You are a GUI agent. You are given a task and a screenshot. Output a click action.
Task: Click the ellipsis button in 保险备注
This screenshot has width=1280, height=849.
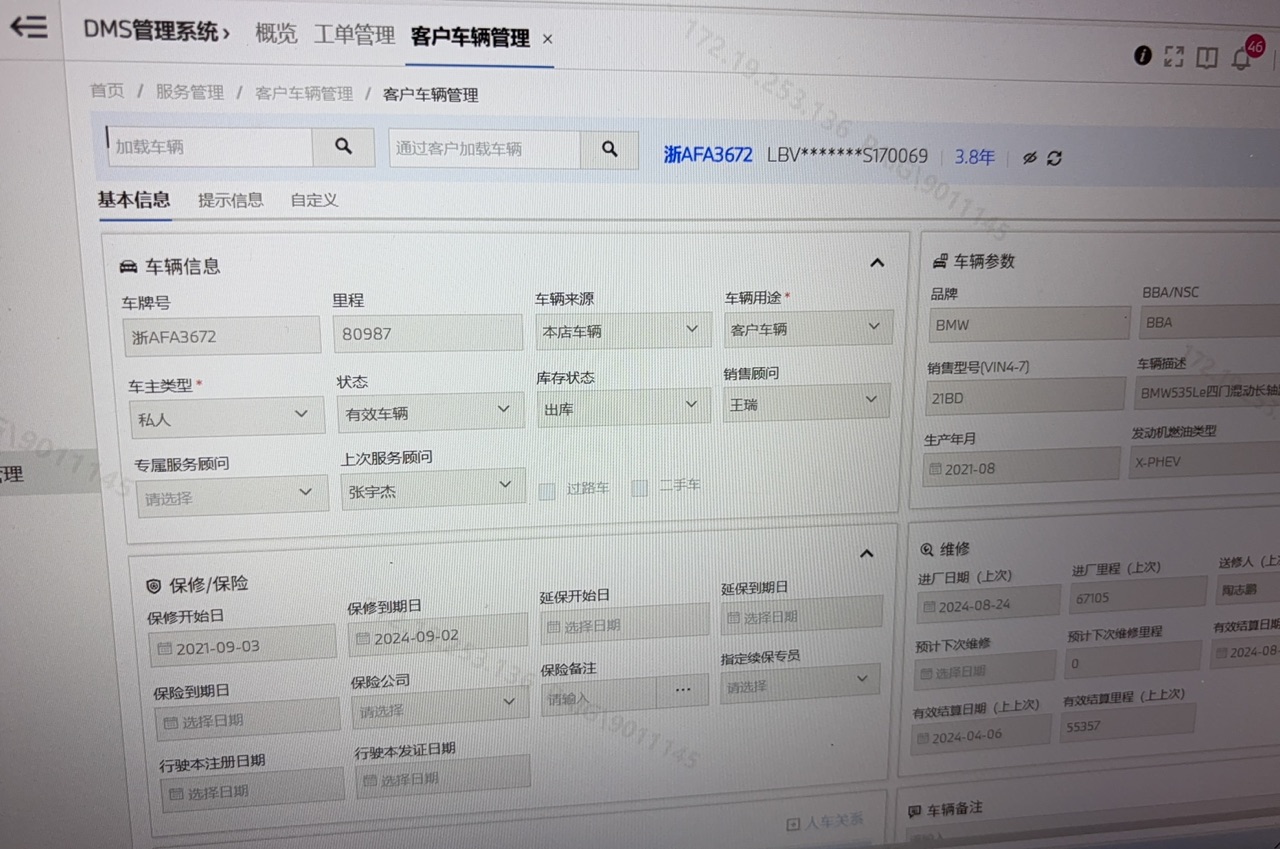(x=683, y=690)
